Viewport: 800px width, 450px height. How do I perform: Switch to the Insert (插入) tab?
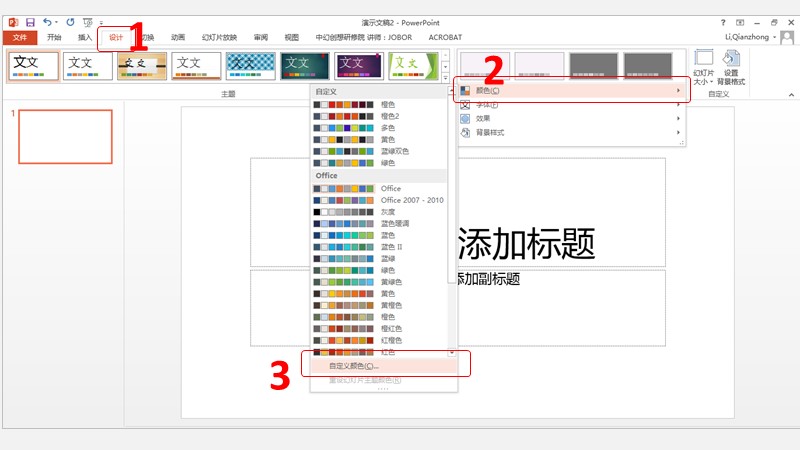(85, 38)
